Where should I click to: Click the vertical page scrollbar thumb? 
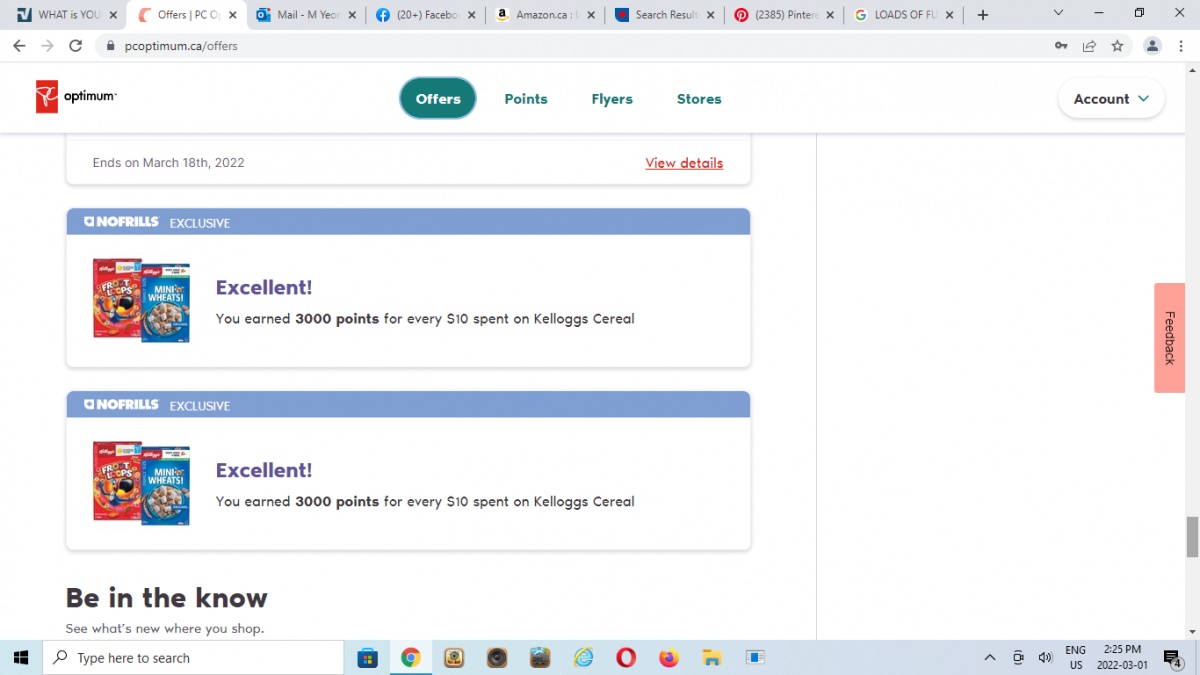(1192, 537)
